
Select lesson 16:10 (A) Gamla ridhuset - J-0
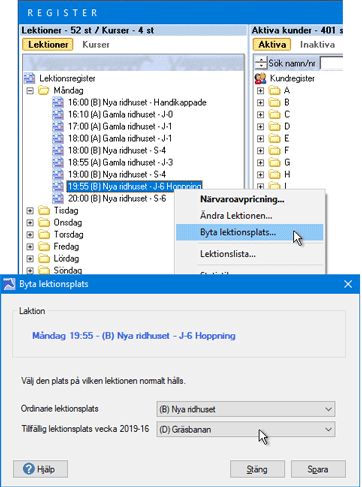click(x=121, y=114)
